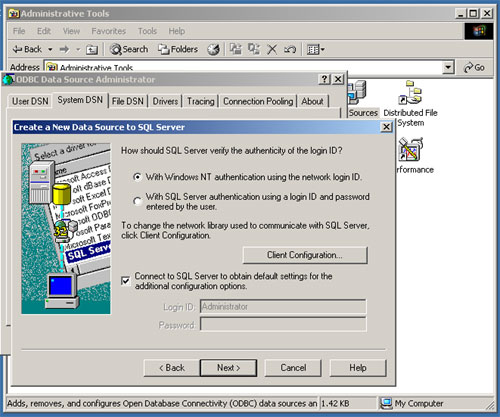
Task: Switch to the User DSN tab
Action: (x=30, y=101)
